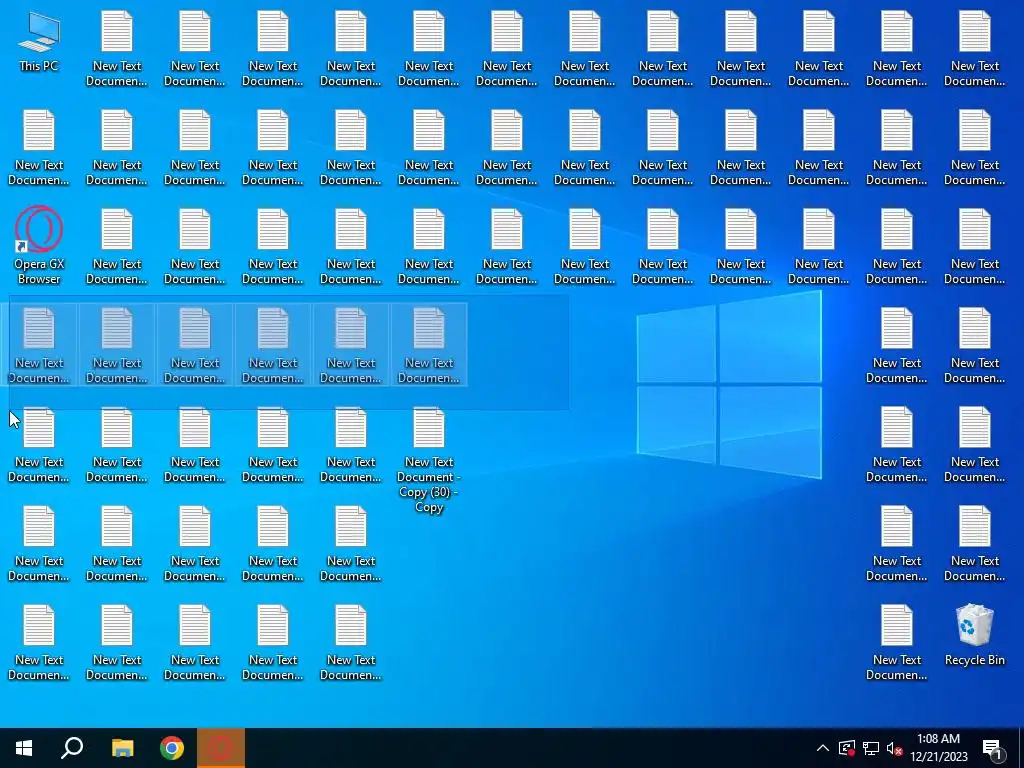1024x768 pixels.
Task: Open the clock showing 1:08 AM
Action: click(x=938, y=748)
